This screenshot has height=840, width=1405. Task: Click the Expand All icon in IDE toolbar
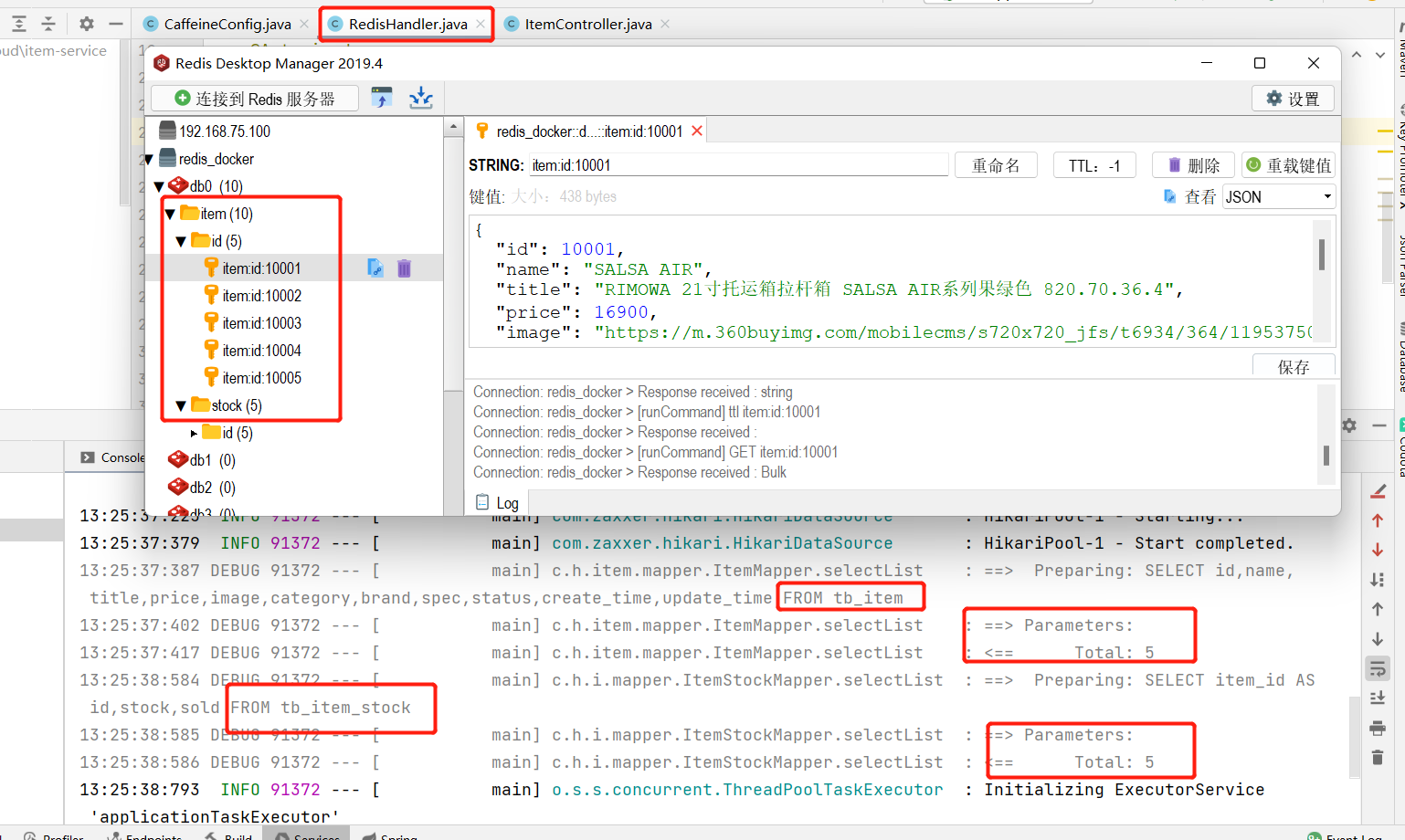(x=19, y=24)
